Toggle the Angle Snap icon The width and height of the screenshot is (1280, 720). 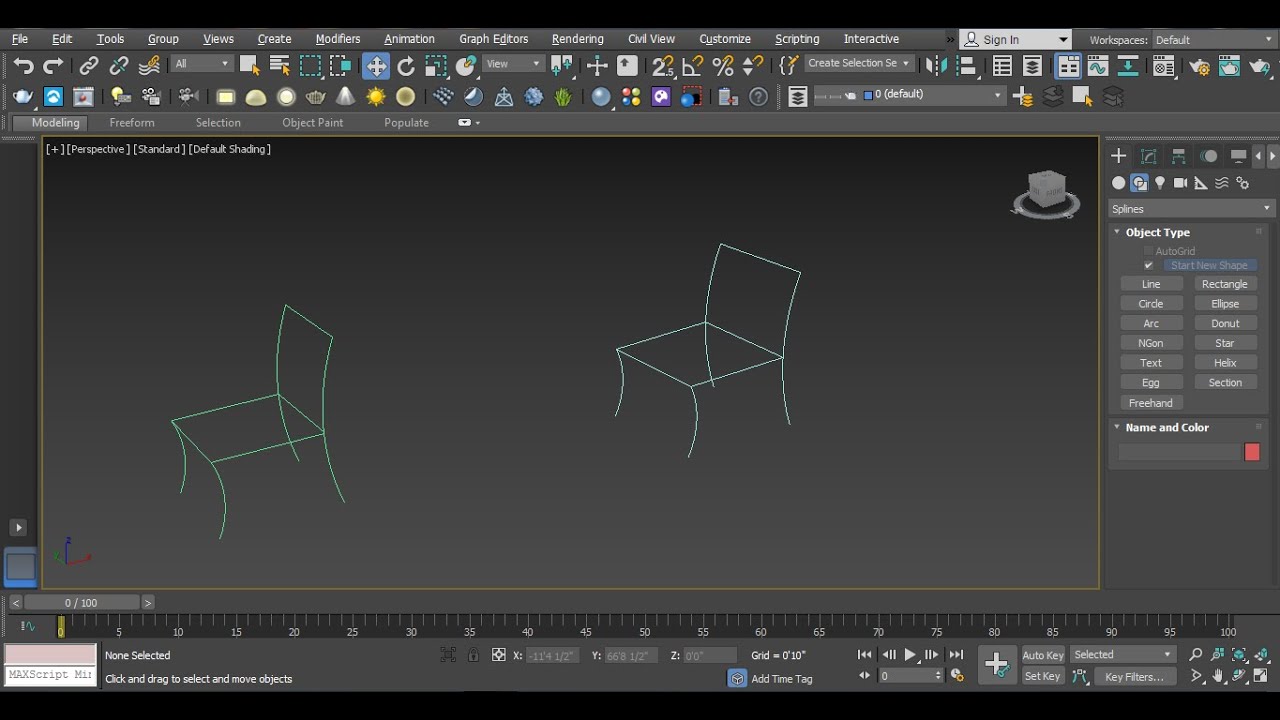(x=692, y=66)
